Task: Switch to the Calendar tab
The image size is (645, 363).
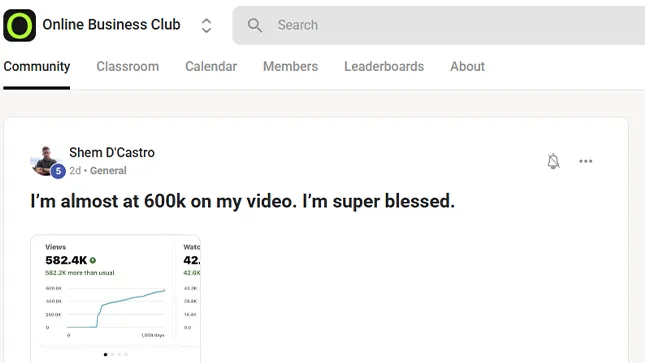Action: [211, 66]
